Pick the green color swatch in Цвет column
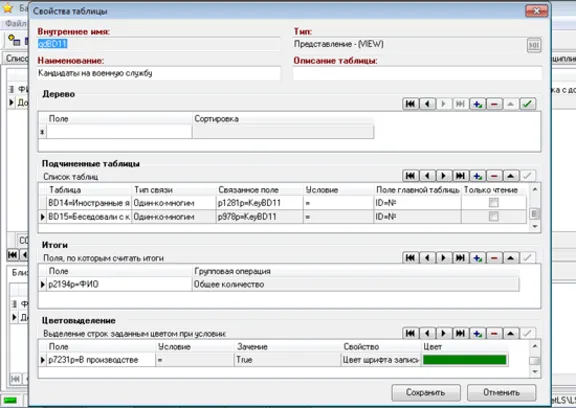 coord(464,360)
